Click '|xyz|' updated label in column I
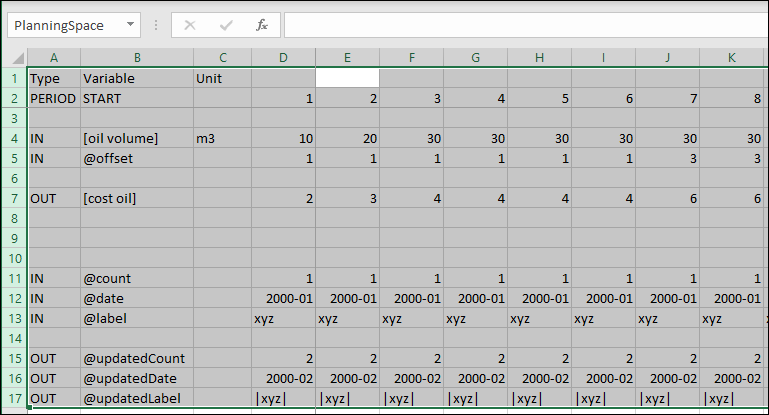 [x=603, y=398]
